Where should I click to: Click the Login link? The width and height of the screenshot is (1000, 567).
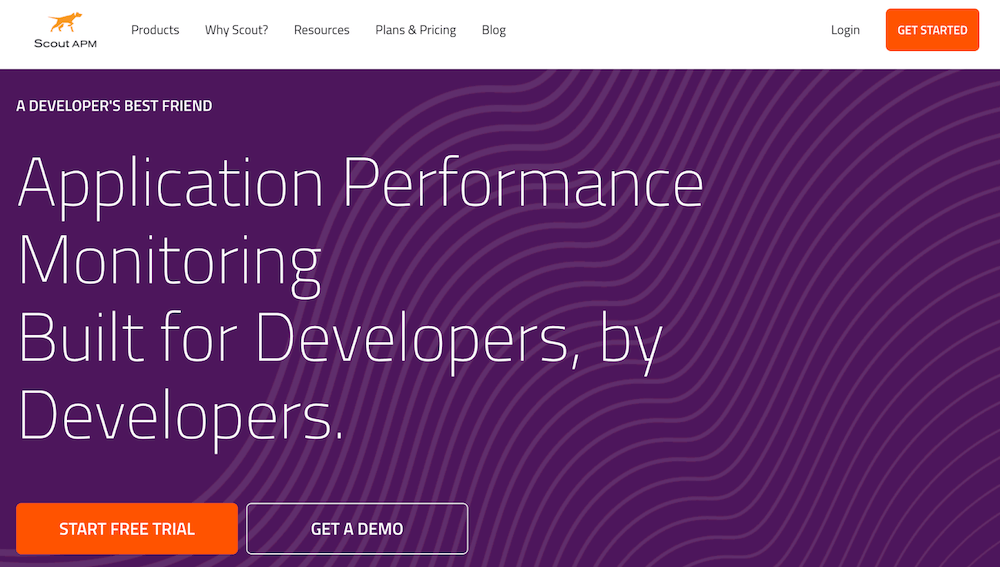tap(845, 30)
